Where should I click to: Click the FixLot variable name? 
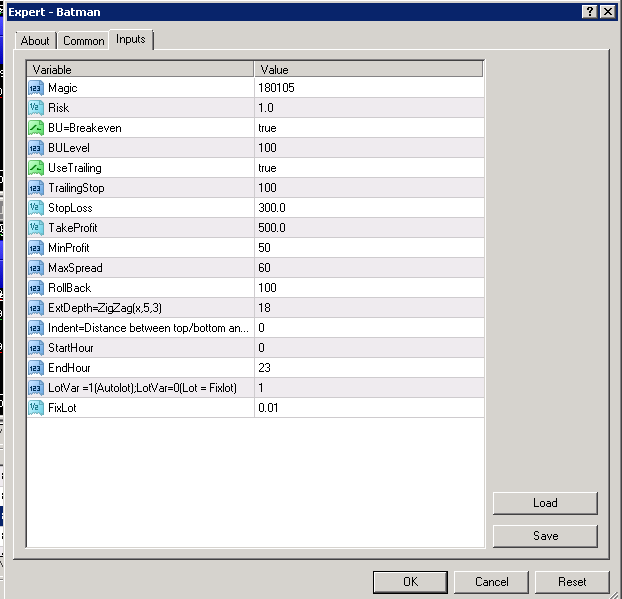click(62, 408)
